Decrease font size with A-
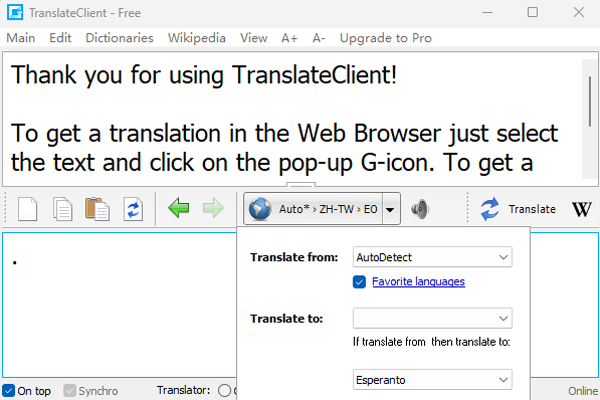The width and height of the screenshot is (600, 400). [319, 38]
